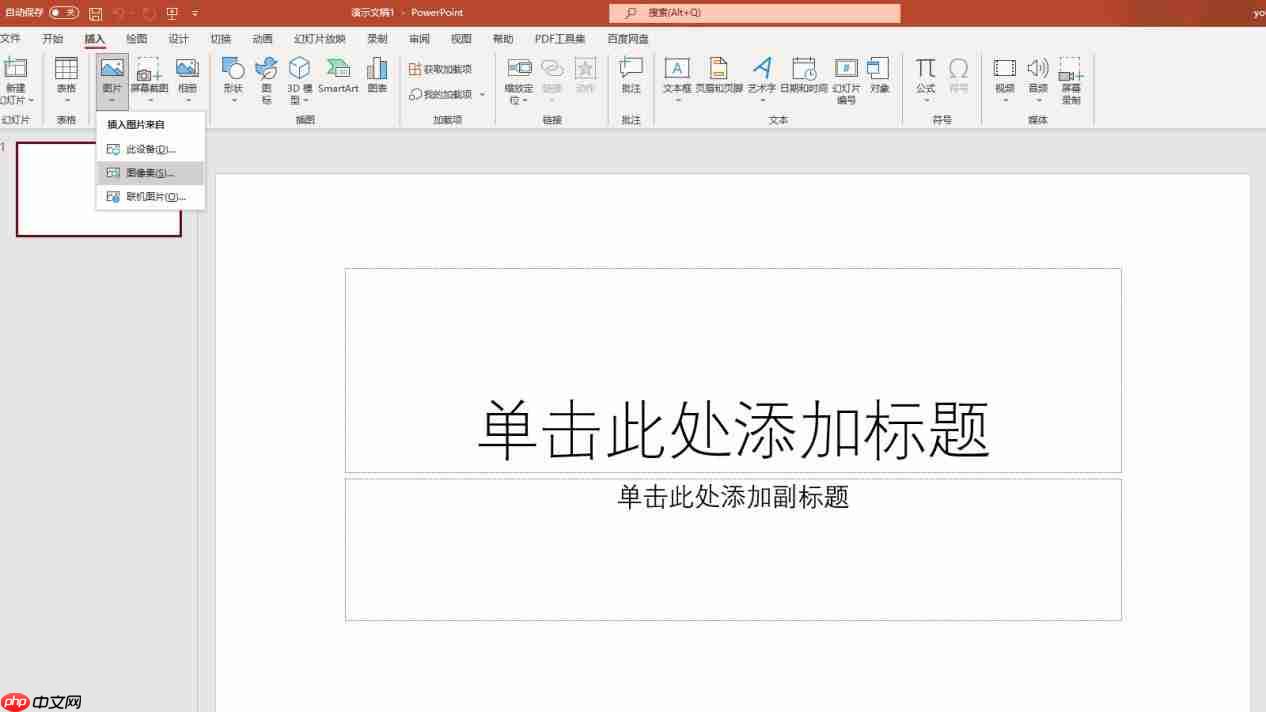This screenshot has height=712, width=1266.
Task: Open the 文件 tab
Action: 10,39
